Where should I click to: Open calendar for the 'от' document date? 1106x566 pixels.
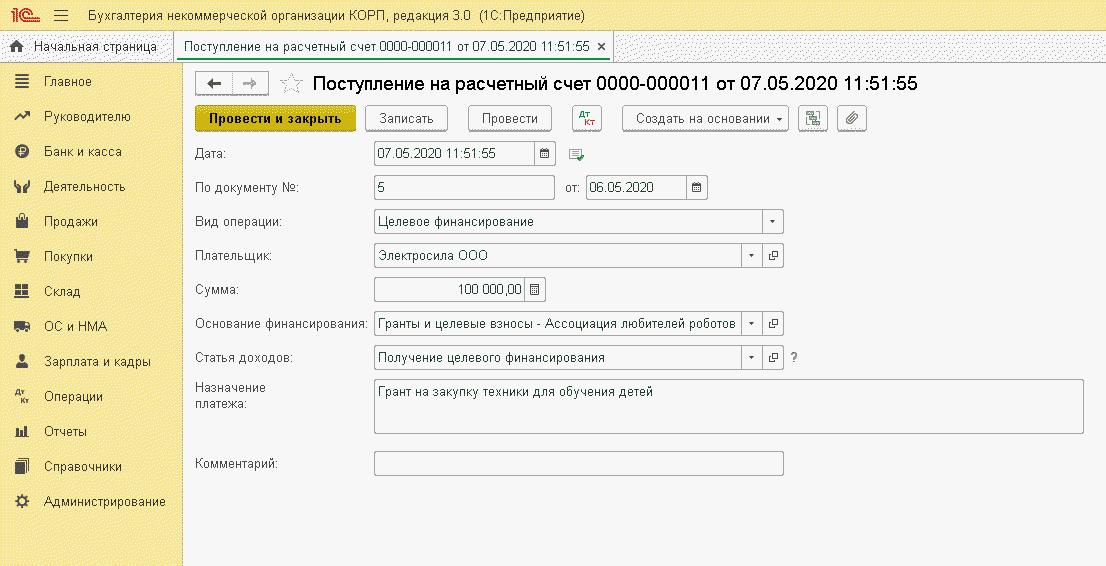(x=696, y=187)
